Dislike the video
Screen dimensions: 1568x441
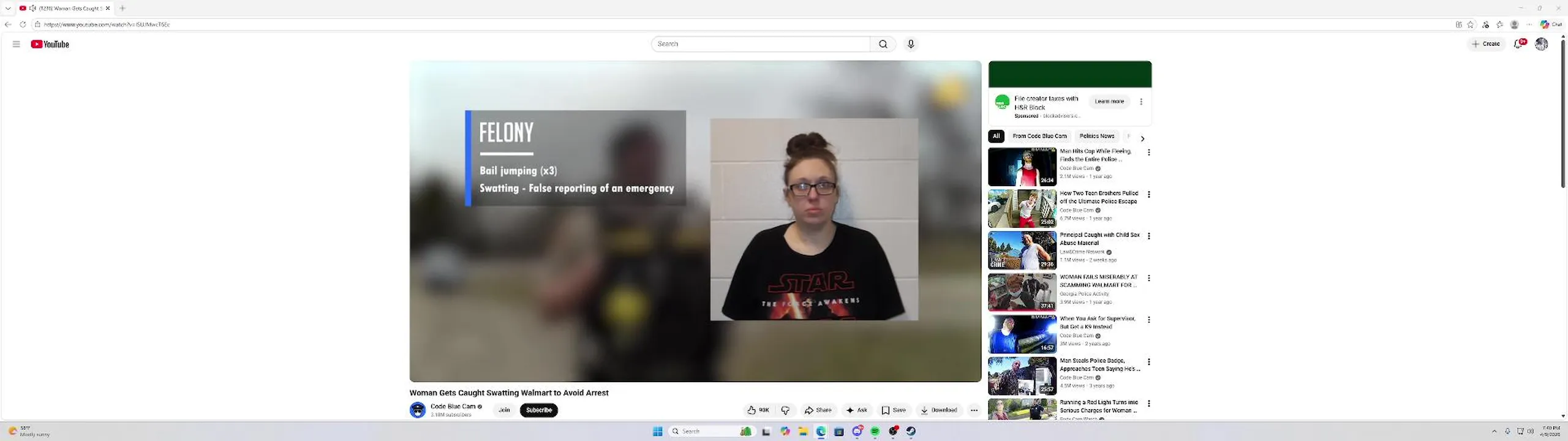[x=785, y=410]
